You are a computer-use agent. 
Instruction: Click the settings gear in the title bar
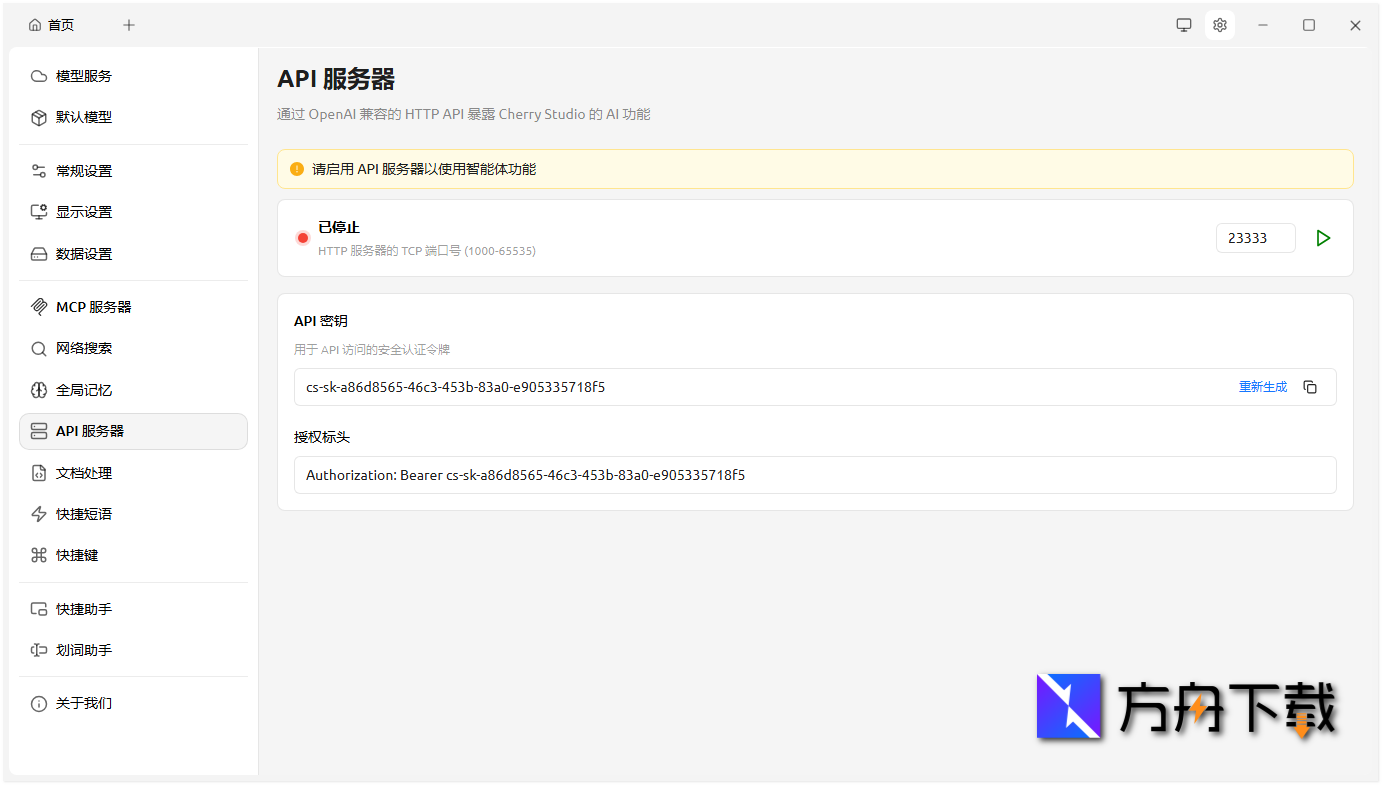point(1219,24)
